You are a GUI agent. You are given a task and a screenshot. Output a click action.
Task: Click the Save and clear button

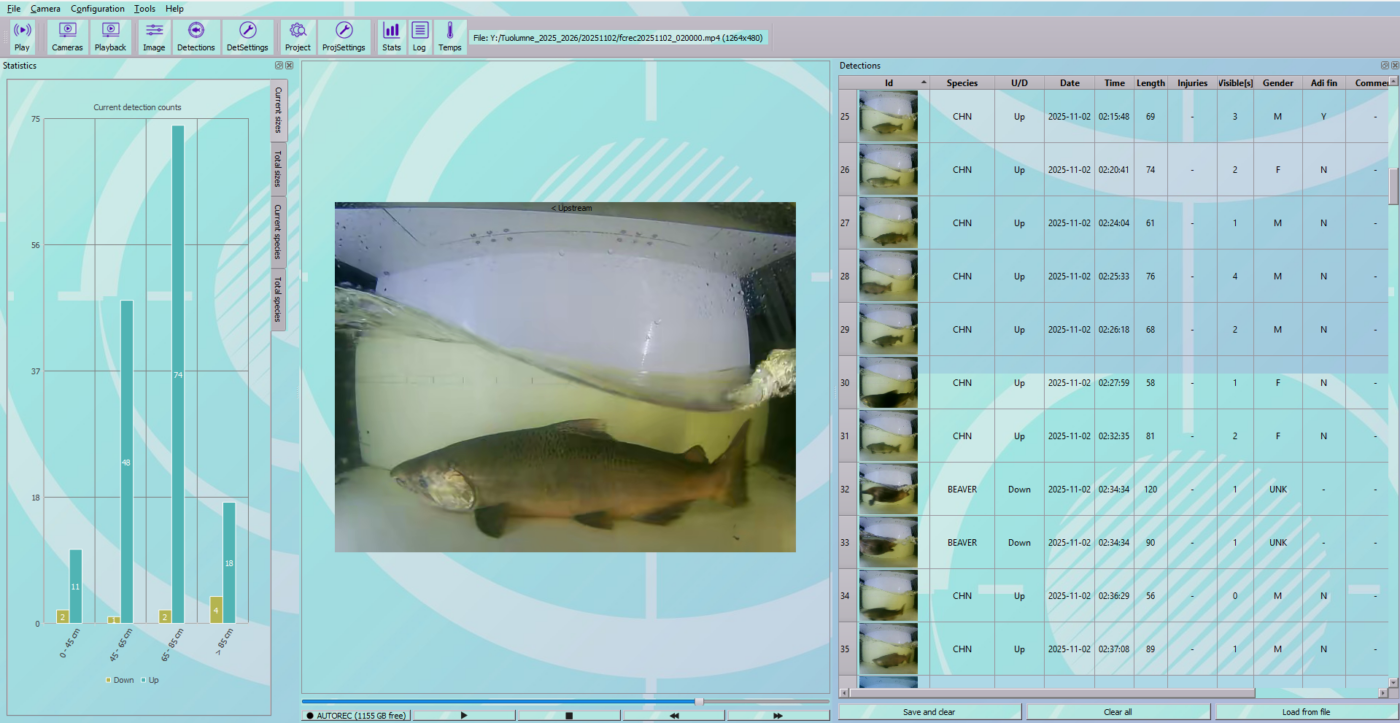[x=929, y=712]
